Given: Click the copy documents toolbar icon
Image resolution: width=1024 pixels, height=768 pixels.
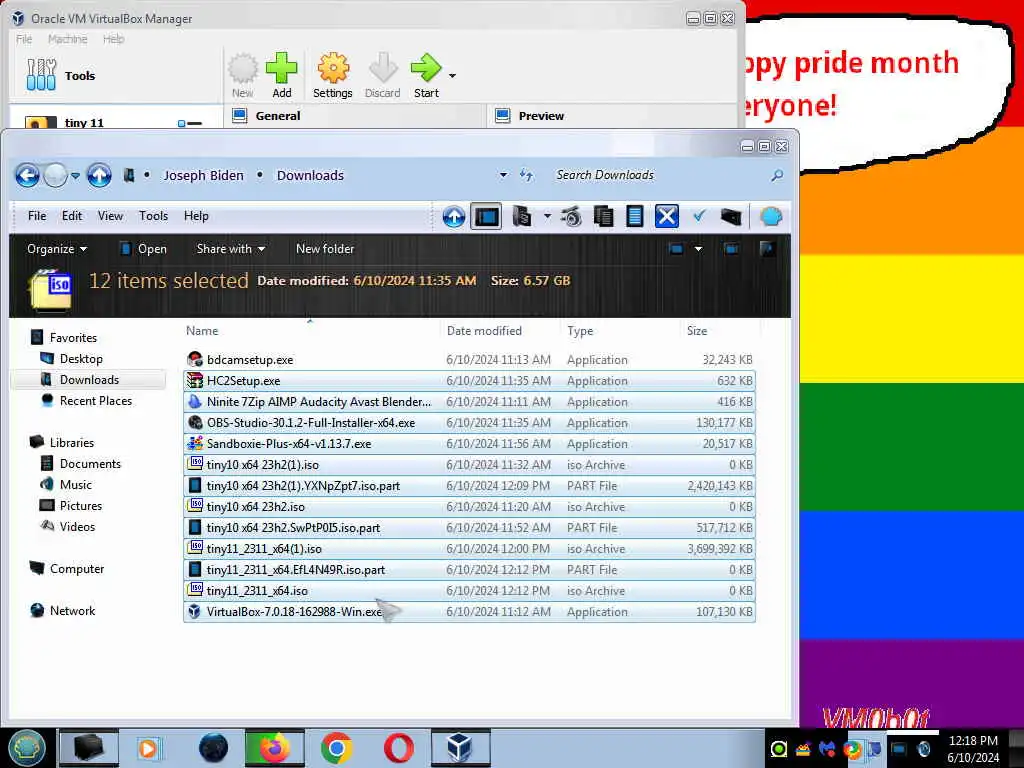Looking at the screenshot, I should (603, 217).
